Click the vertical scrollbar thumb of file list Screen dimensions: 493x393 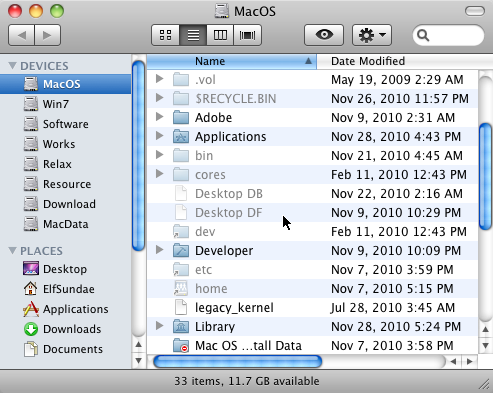click(x=485, y=177)
